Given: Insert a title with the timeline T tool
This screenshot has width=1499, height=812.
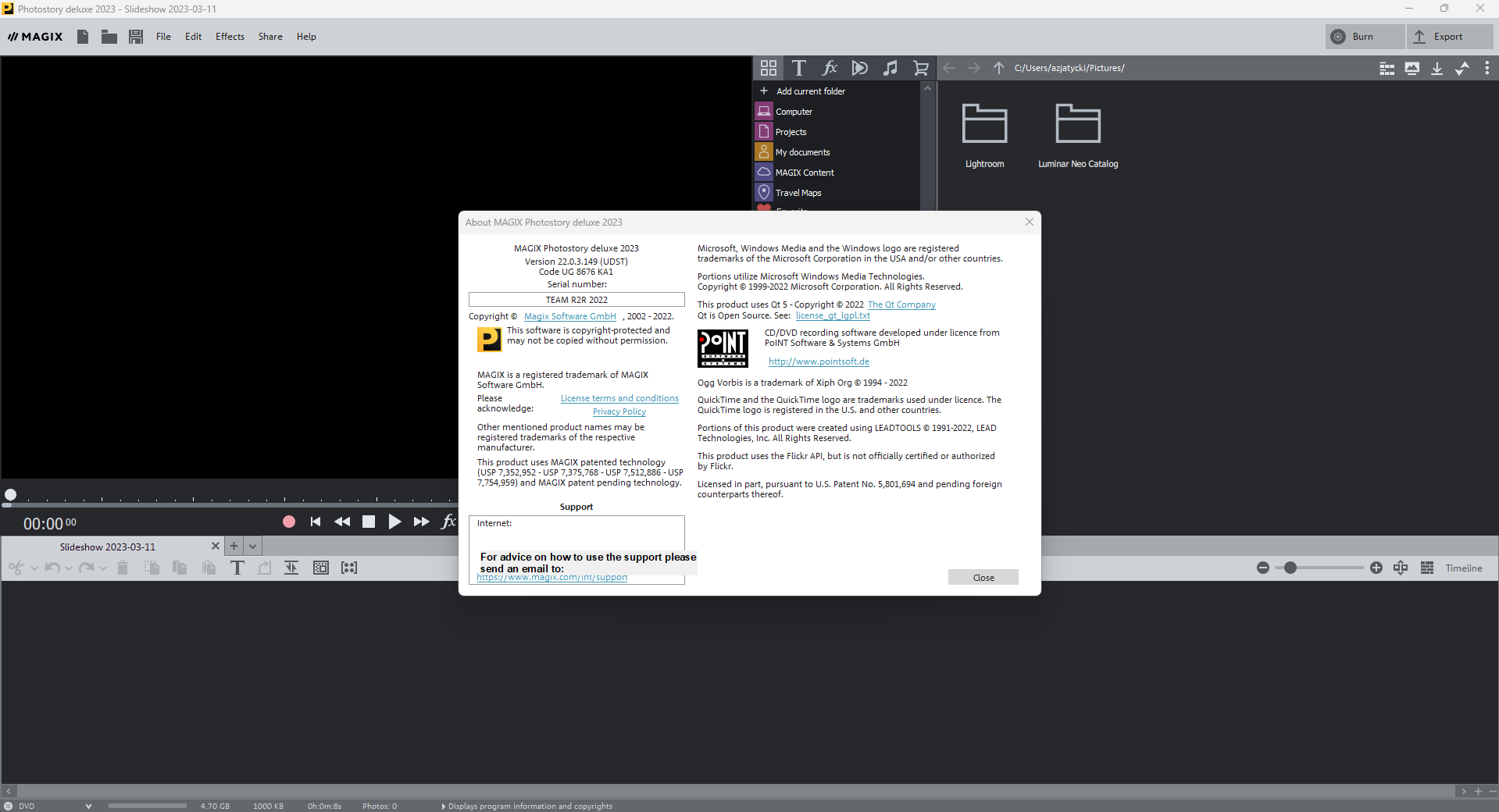Looking at the screenshot, I should (237, 568).
